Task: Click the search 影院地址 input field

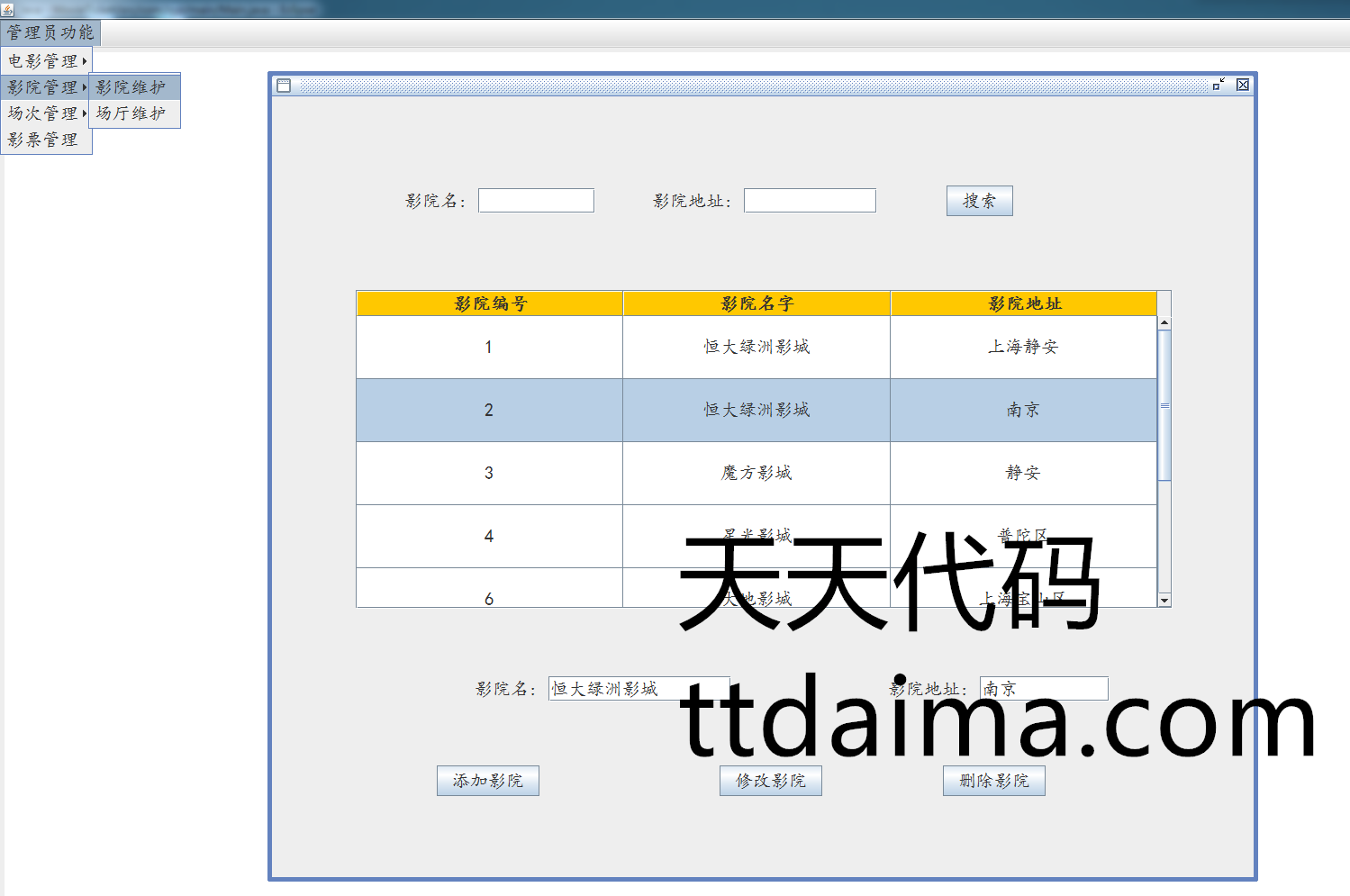Action: 810,201
